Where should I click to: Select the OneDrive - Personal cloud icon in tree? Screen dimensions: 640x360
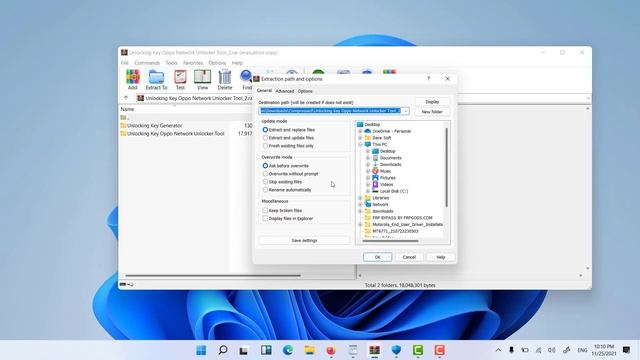point(367,131)
